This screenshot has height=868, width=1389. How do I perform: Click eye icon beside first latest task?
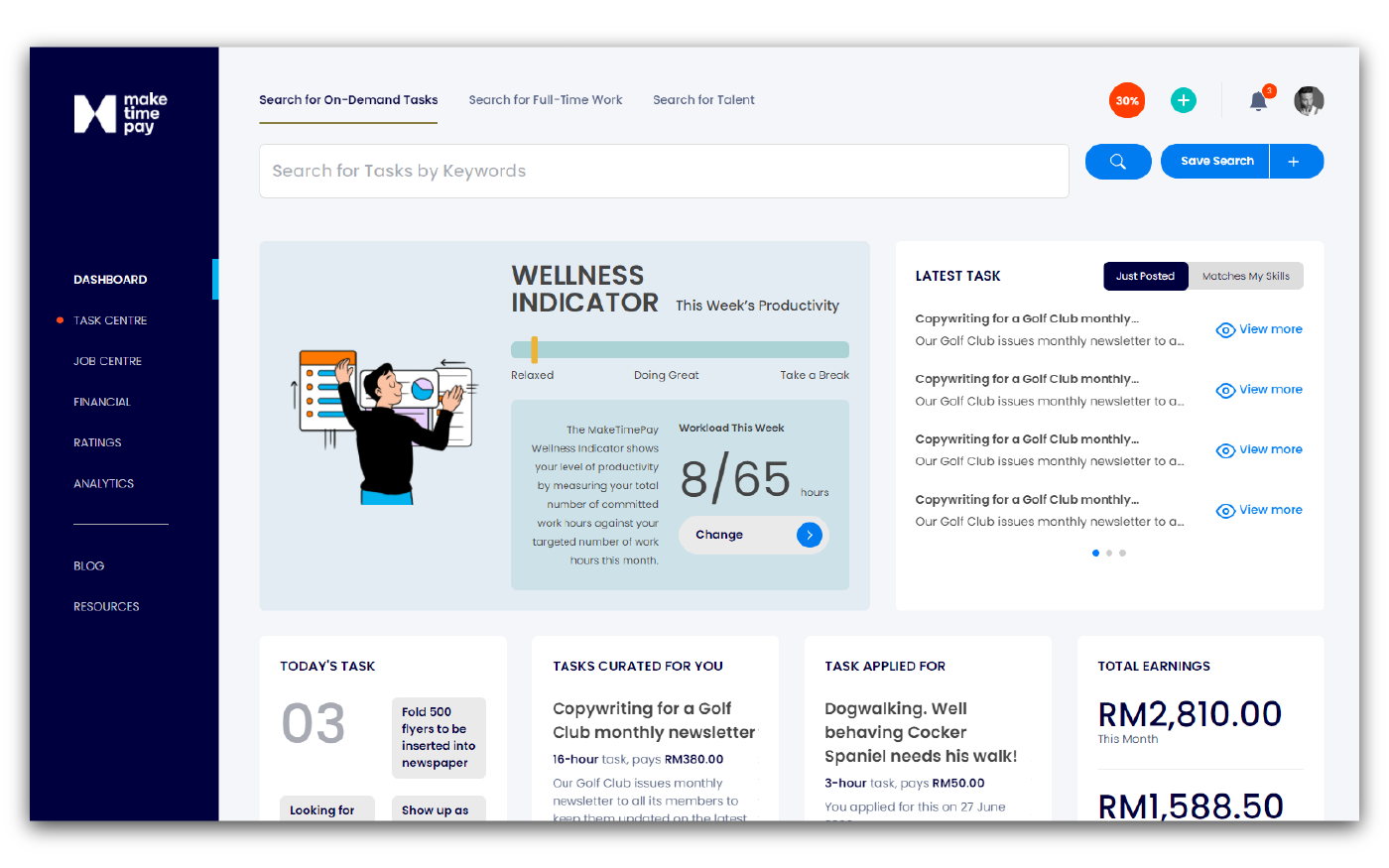tap(1225, 330)
